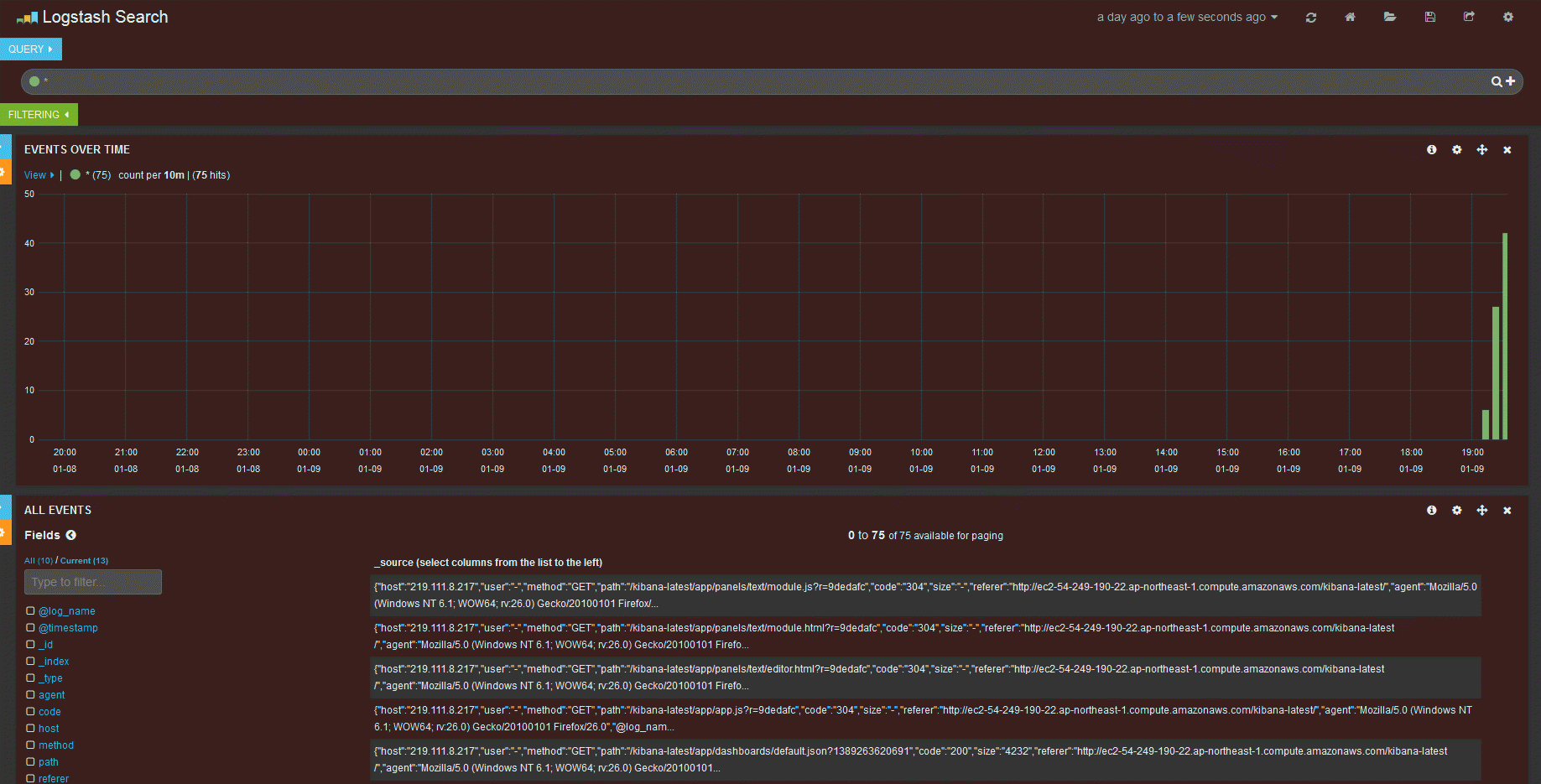Show info for Events Over Time panel
Image resolution: width=1541 pixels, height=784 pixels.
(1432, 149)
